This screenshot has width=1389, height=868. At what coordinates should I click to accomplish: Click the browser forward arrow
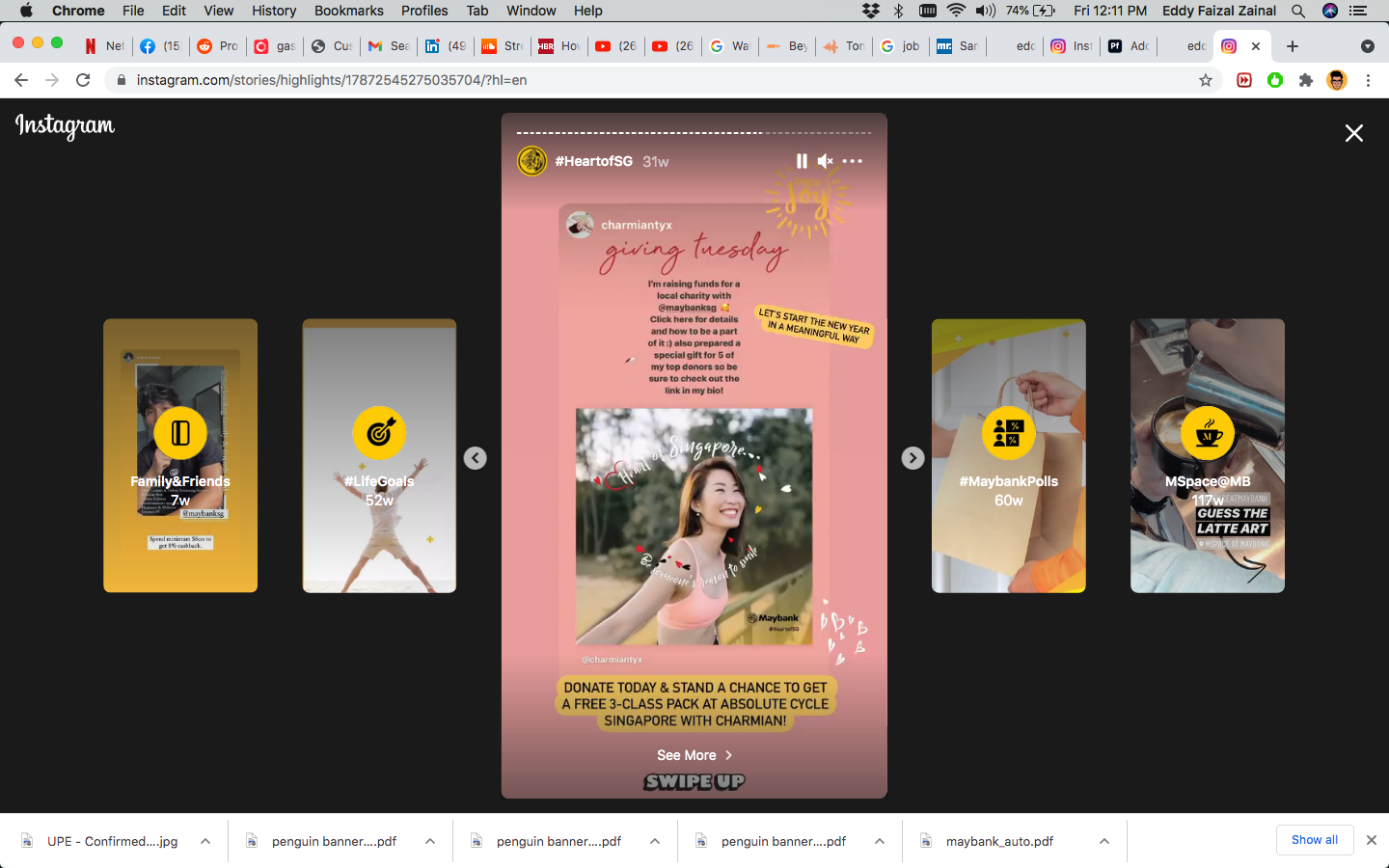(x=52, y=80)
